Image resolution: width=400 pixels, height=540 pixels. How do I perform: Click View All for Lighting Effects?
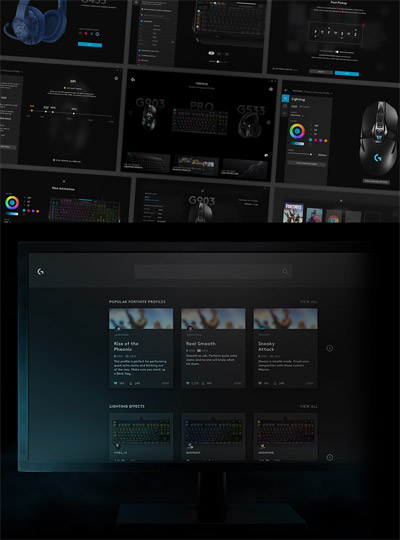[x=309, y=406]
